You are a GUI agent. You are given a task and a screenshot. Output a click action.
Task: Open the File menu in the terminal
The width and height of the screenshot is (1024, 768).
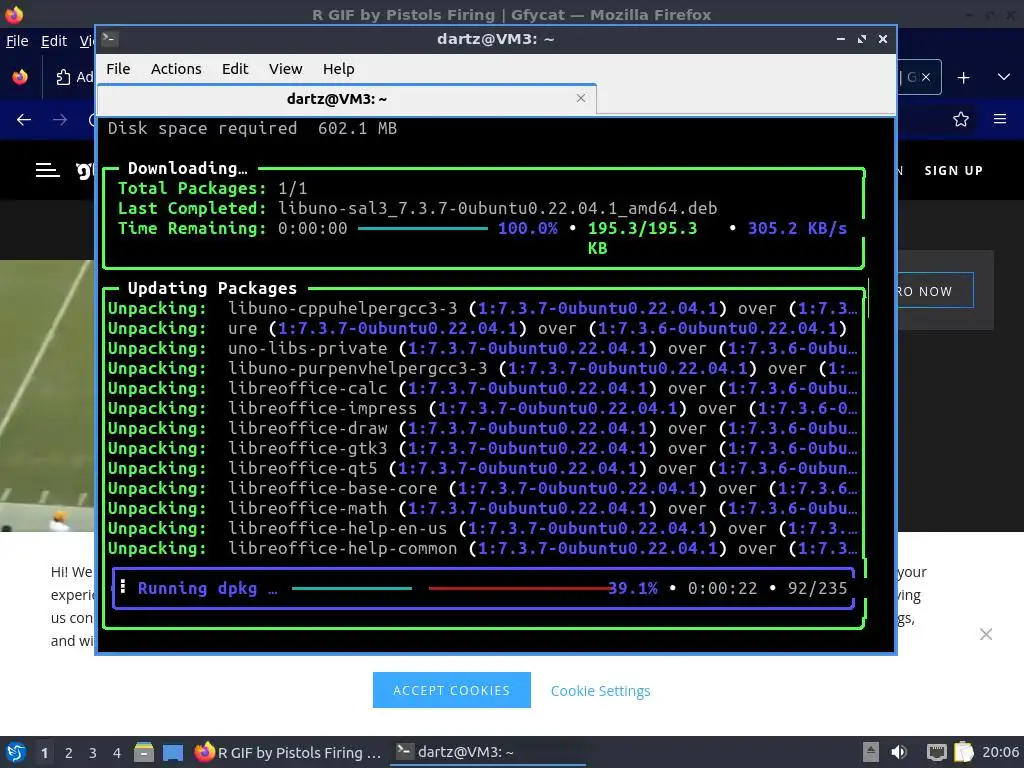[x=118, y=69]
